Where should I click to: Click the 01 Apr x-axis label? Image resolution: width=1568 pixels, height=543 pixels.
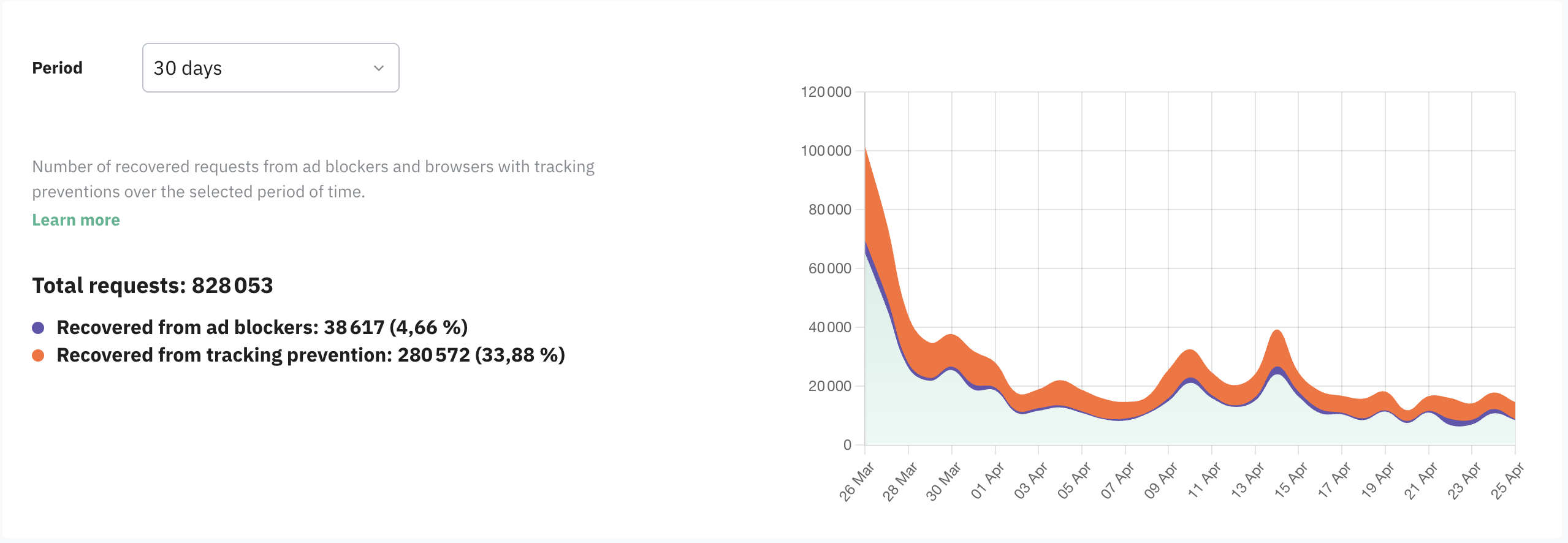click(987, 482)
